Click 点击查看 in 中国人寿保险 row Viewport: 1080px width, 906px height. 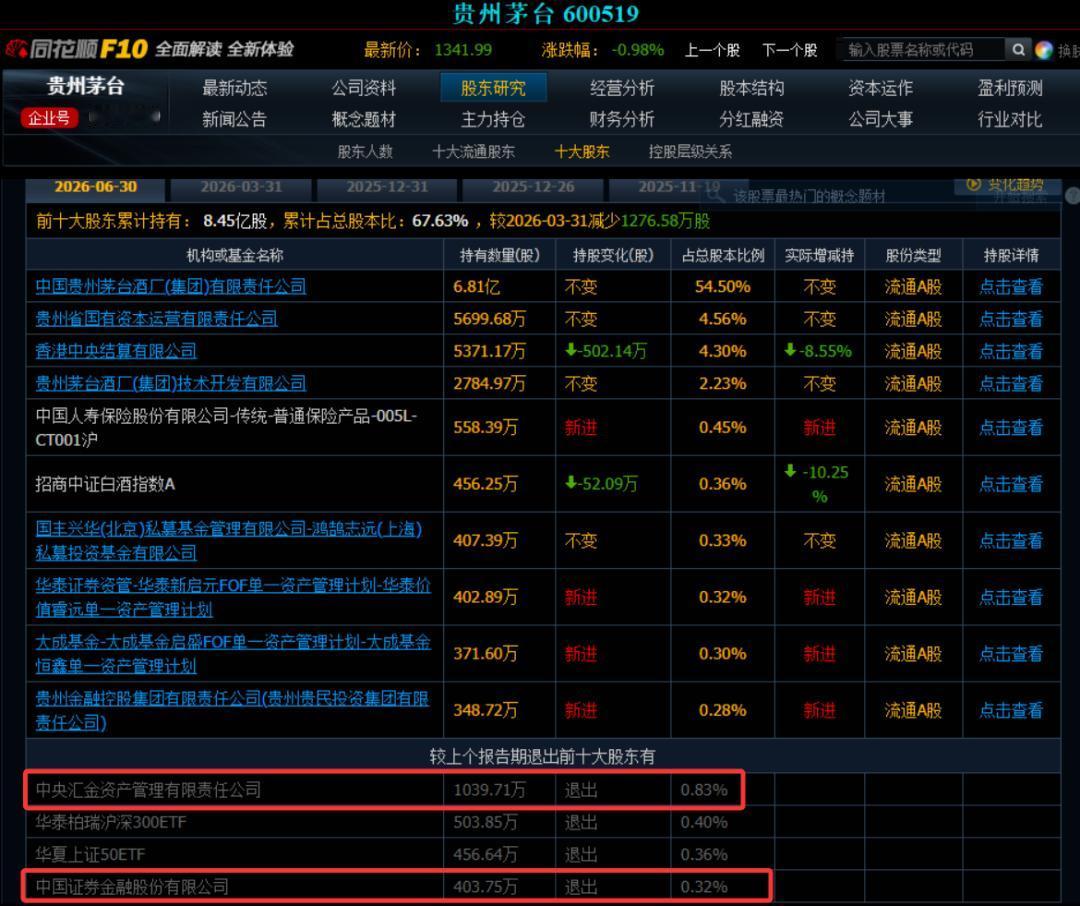coord(1010,428)
